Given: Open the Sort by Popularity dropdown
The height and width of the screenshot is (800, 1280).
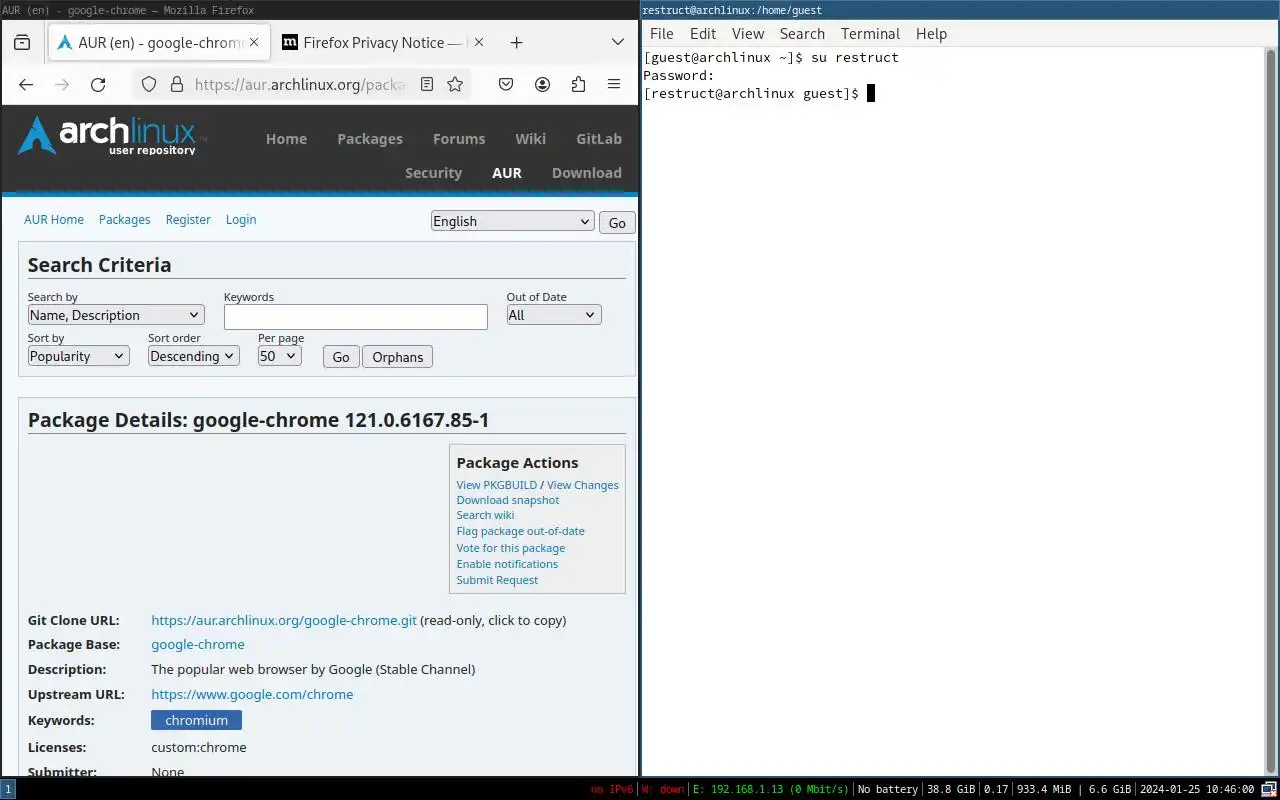Looking at the screenshot, I should pyautogui.click(x=79, y=356).
